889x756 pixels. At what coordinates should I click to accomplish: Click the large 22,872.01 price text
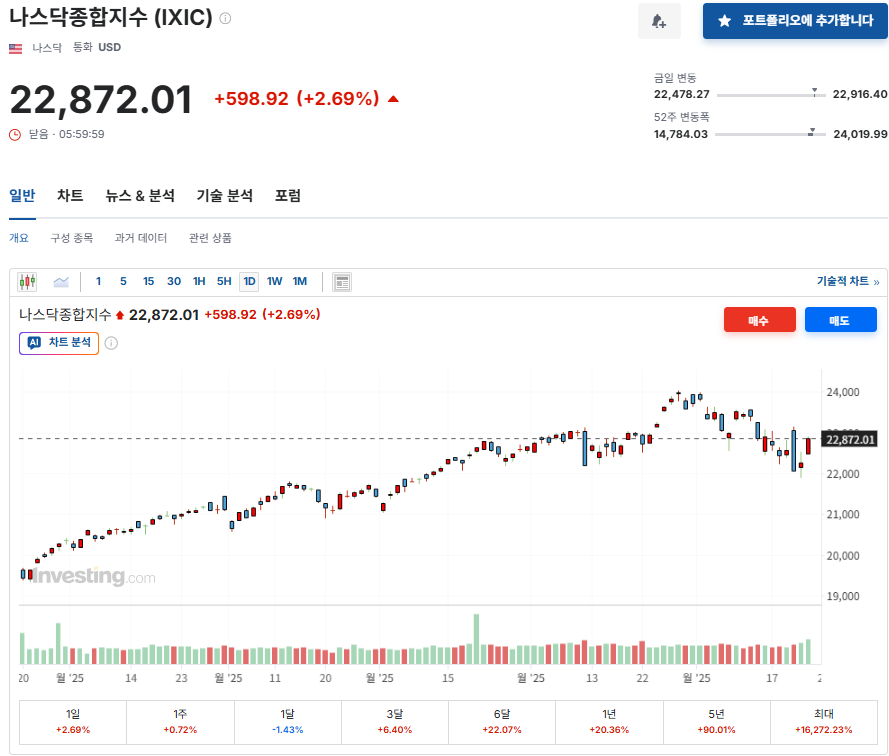[x=101, y=100]
